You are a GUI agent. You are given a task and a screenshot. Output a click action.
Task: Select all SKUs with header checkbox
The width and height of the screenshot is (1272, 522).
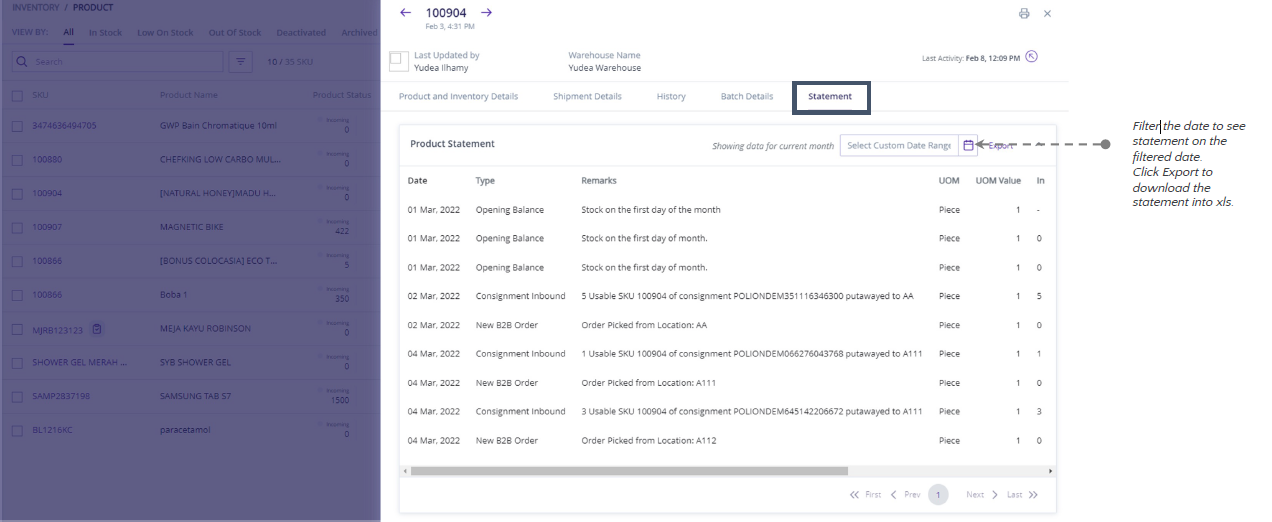click(17, 95)
